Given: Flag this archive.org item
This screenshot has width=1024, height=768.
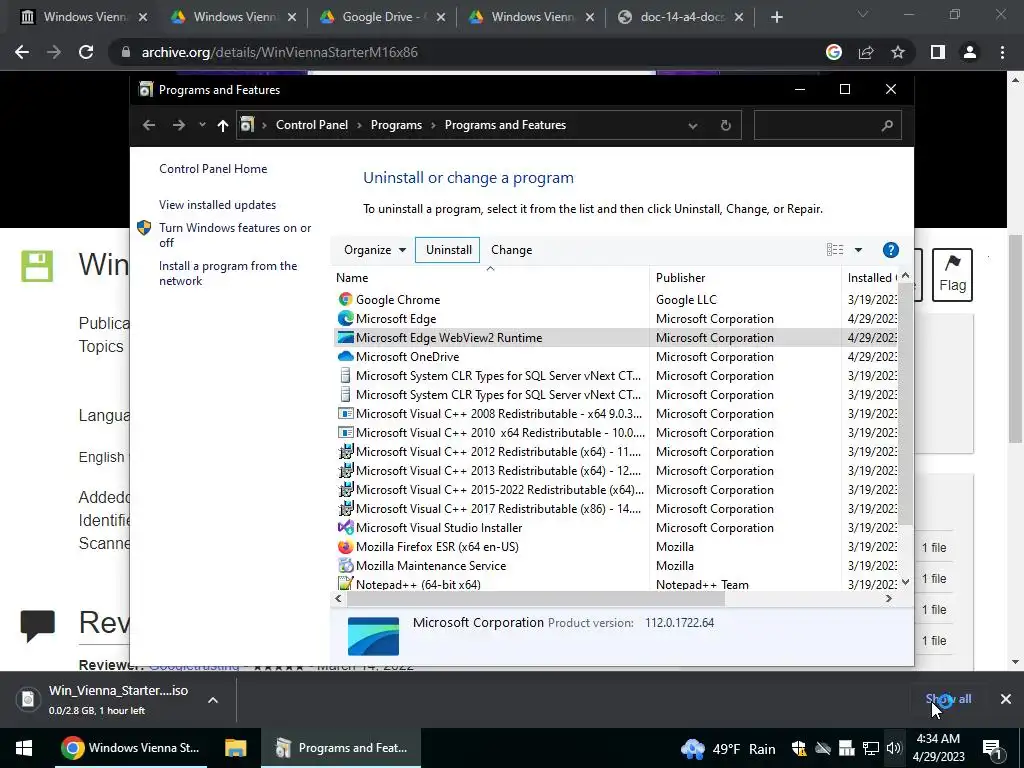Looking at the screenshot, I should [952, 275].
